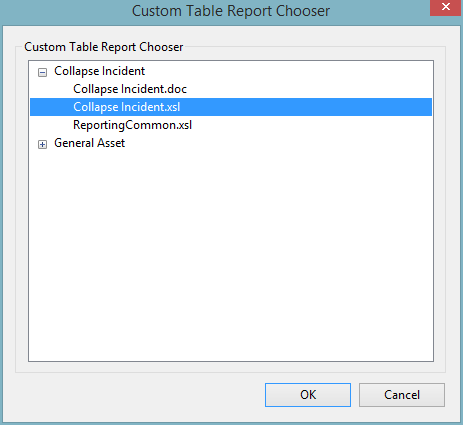This screenshot has width=463, height=425.
Task: Select ReportingCommon.xsl report file
Action: point(132,125)
